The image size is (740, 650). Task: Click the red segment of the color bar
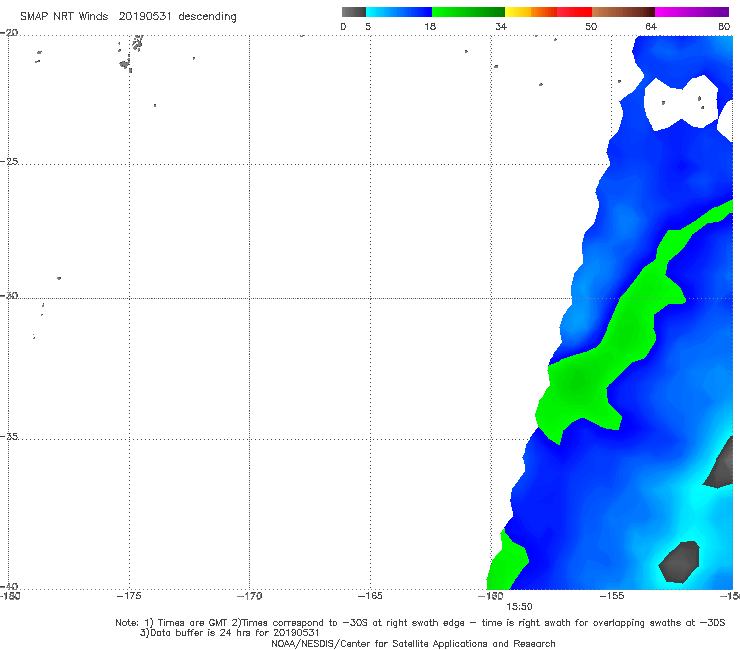coord(574,12)
